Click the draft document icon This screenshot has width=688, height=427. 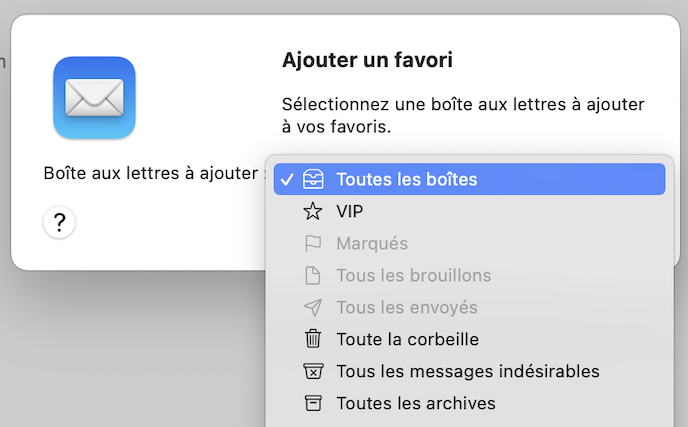point(313,276)
